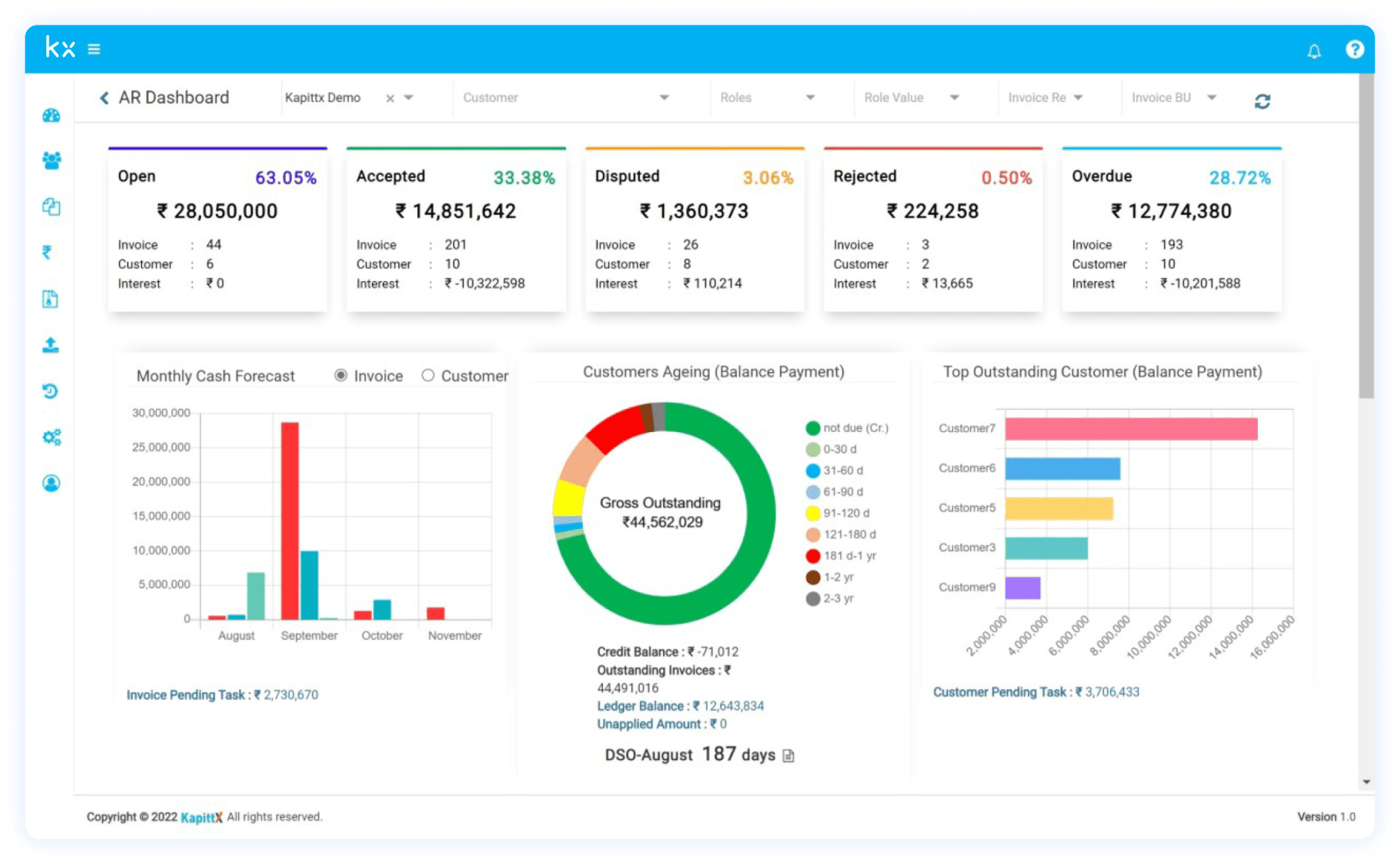Open the settings gears sidebar icon
Viewport: 1400px width, 864px height.
point(51,437)
